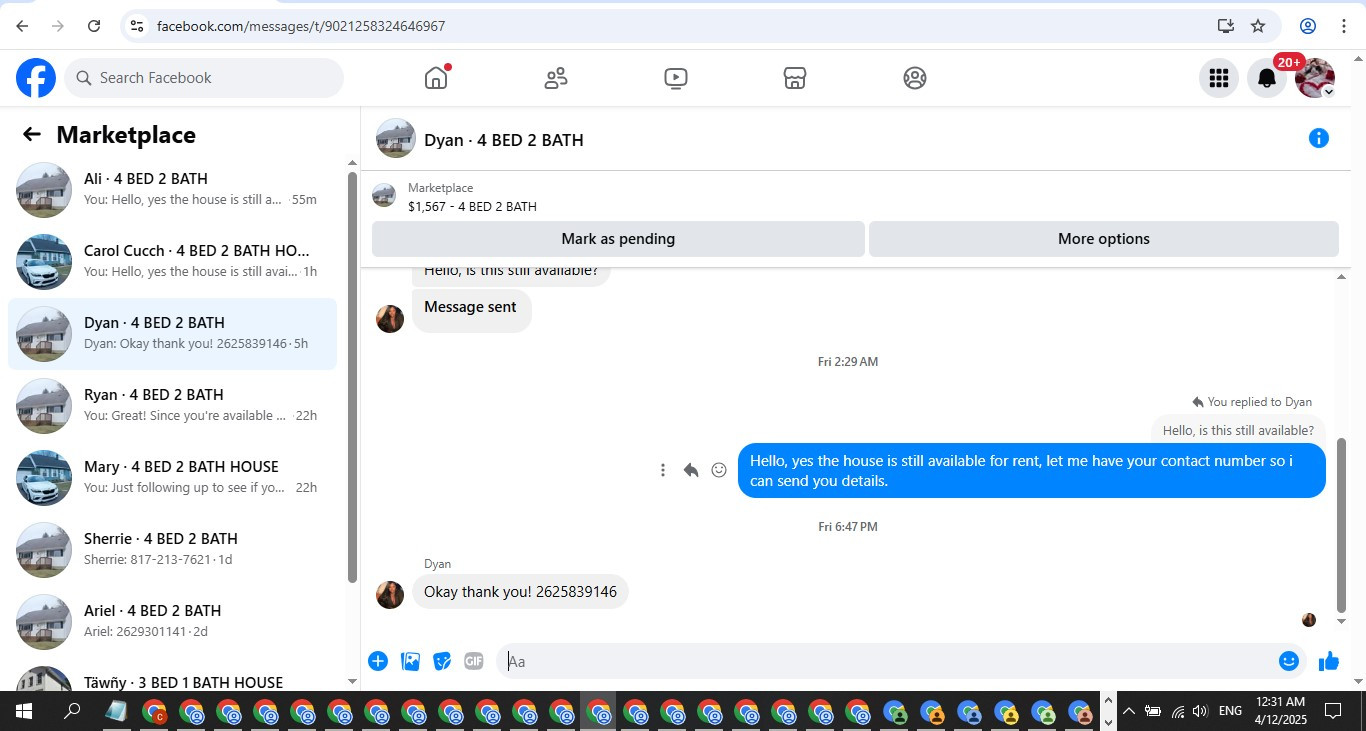Open the Mary · 4 BED 2 BATH HOUSE conversation
Image resolution: width=1366 pixels, height=731 pixels.
point(172,477)
